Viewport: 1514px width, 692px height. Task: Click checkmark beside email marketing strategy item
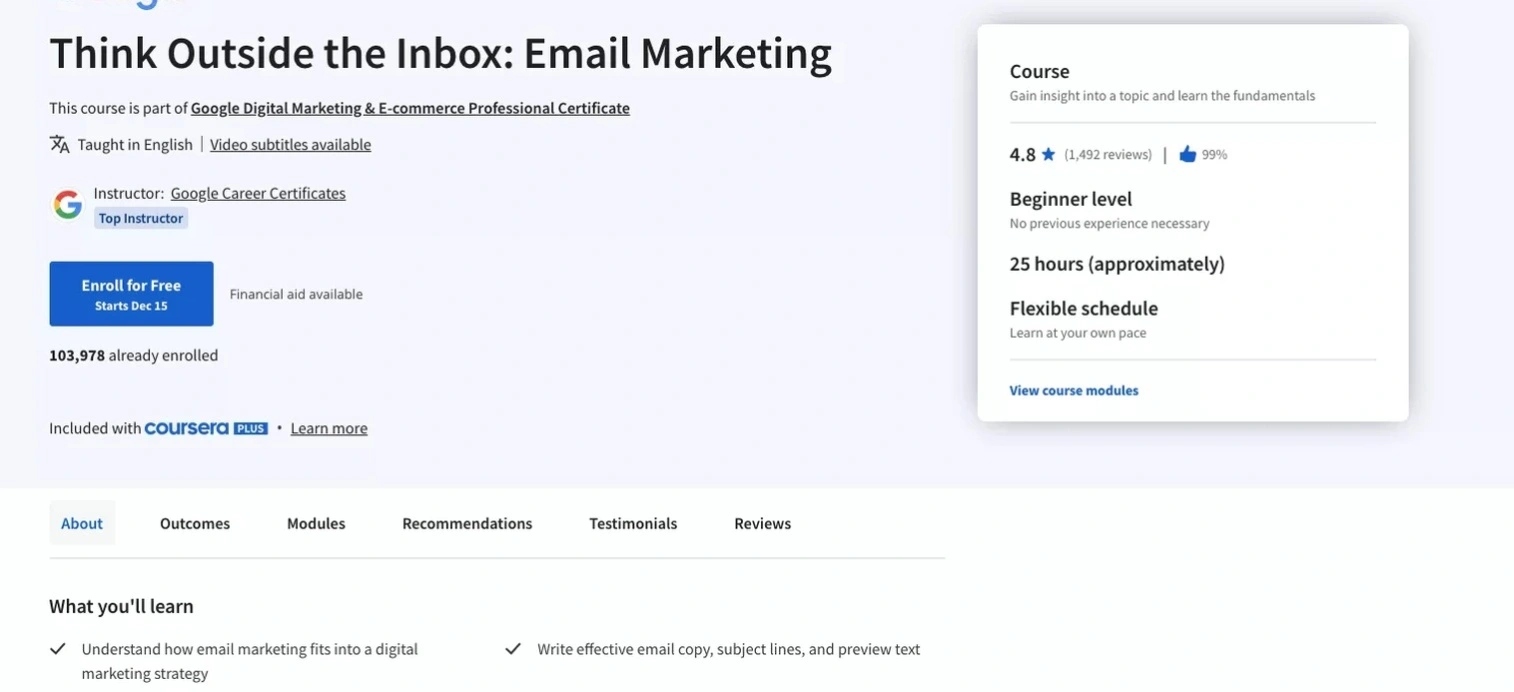58,649
